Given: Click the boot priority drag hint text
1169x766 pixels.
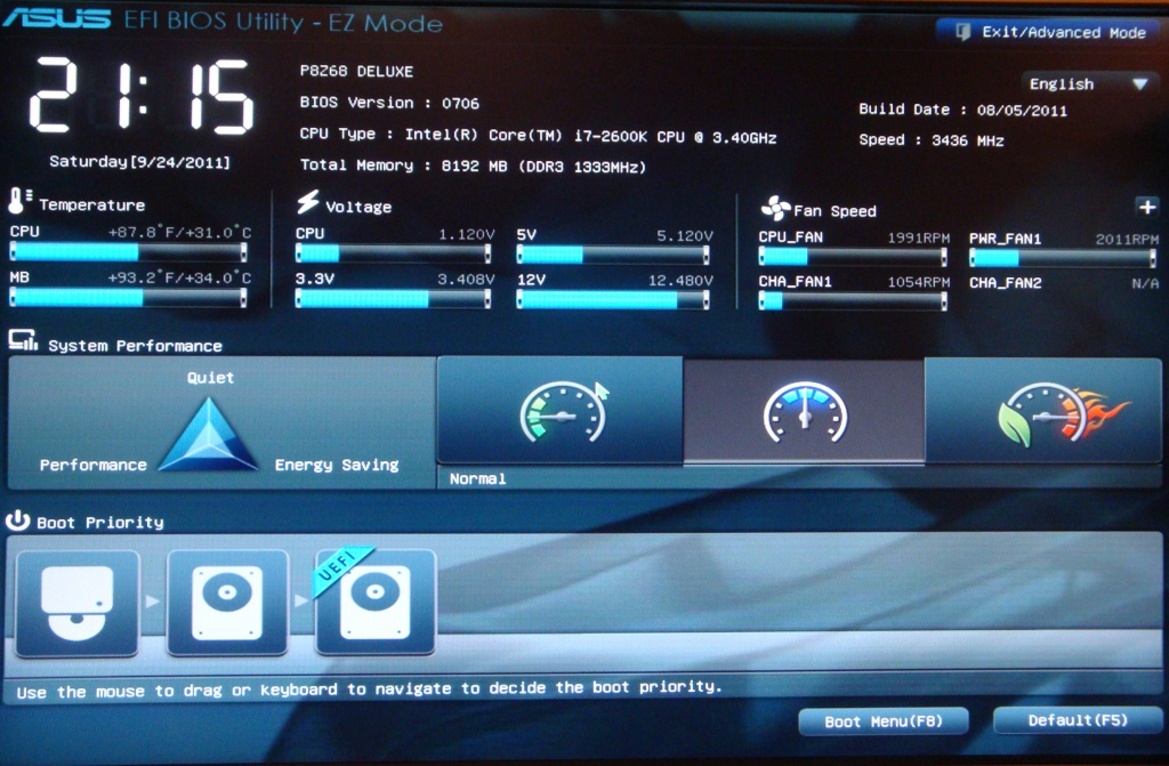Looking at the screenshot, I should 369,689.
